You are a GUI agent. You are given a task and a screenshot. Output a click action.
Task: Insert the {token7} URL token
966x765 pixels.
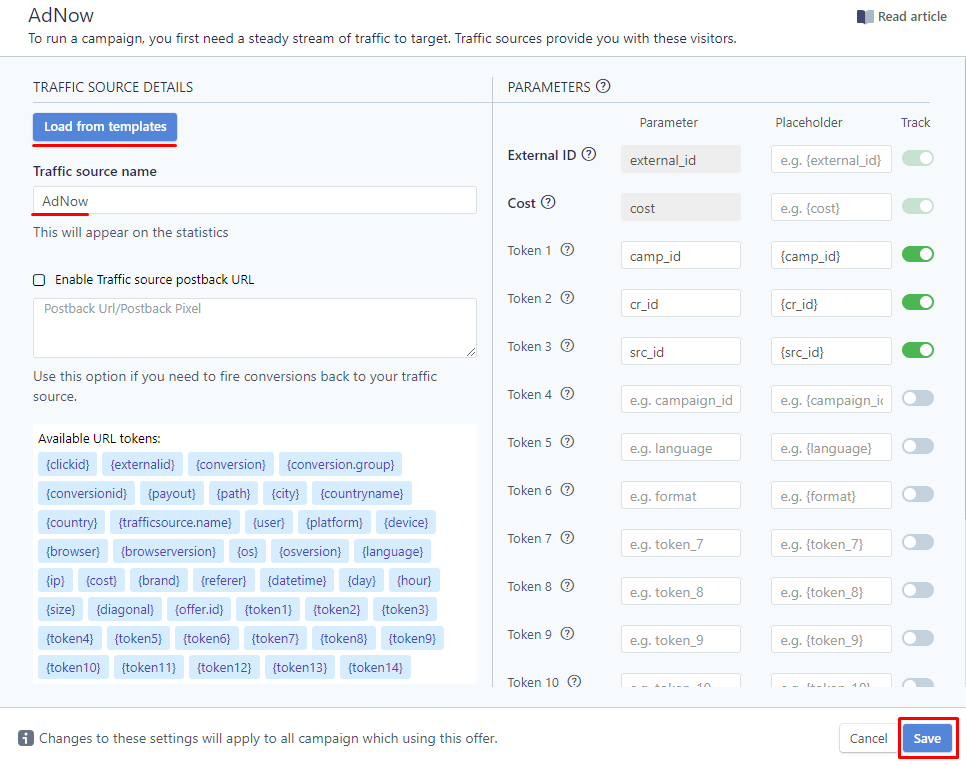point(275,638)
